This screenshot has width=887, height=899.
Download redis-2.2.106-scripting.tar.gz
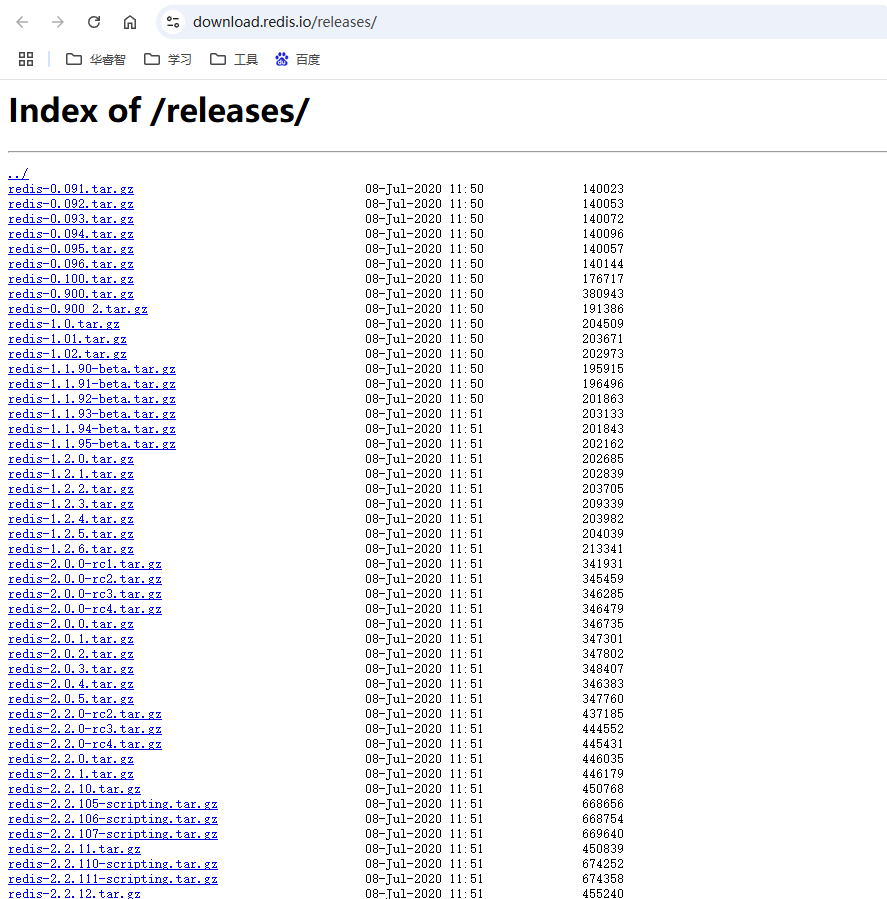113,819
